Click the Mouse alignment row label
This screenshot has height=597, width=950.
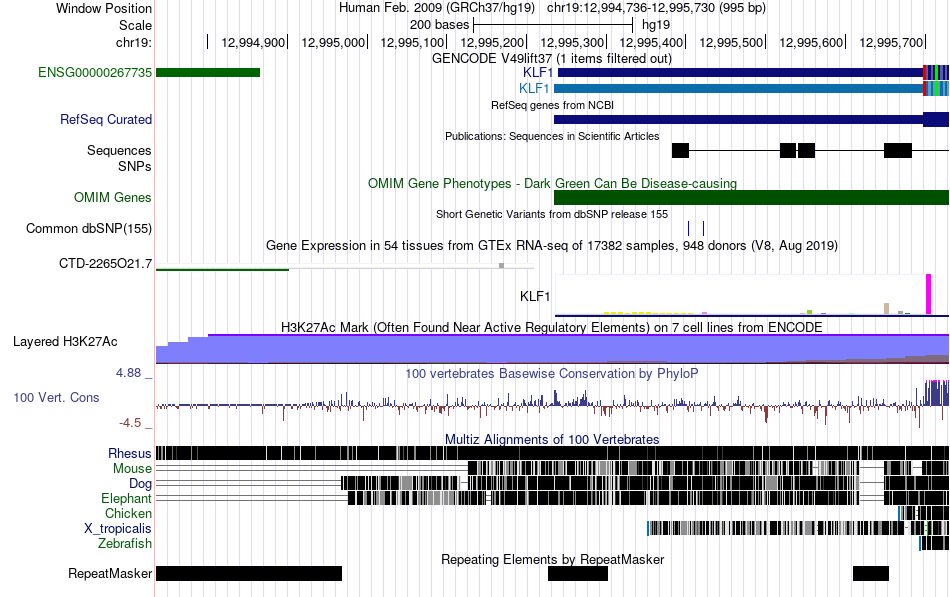click(x=132, y=469)
